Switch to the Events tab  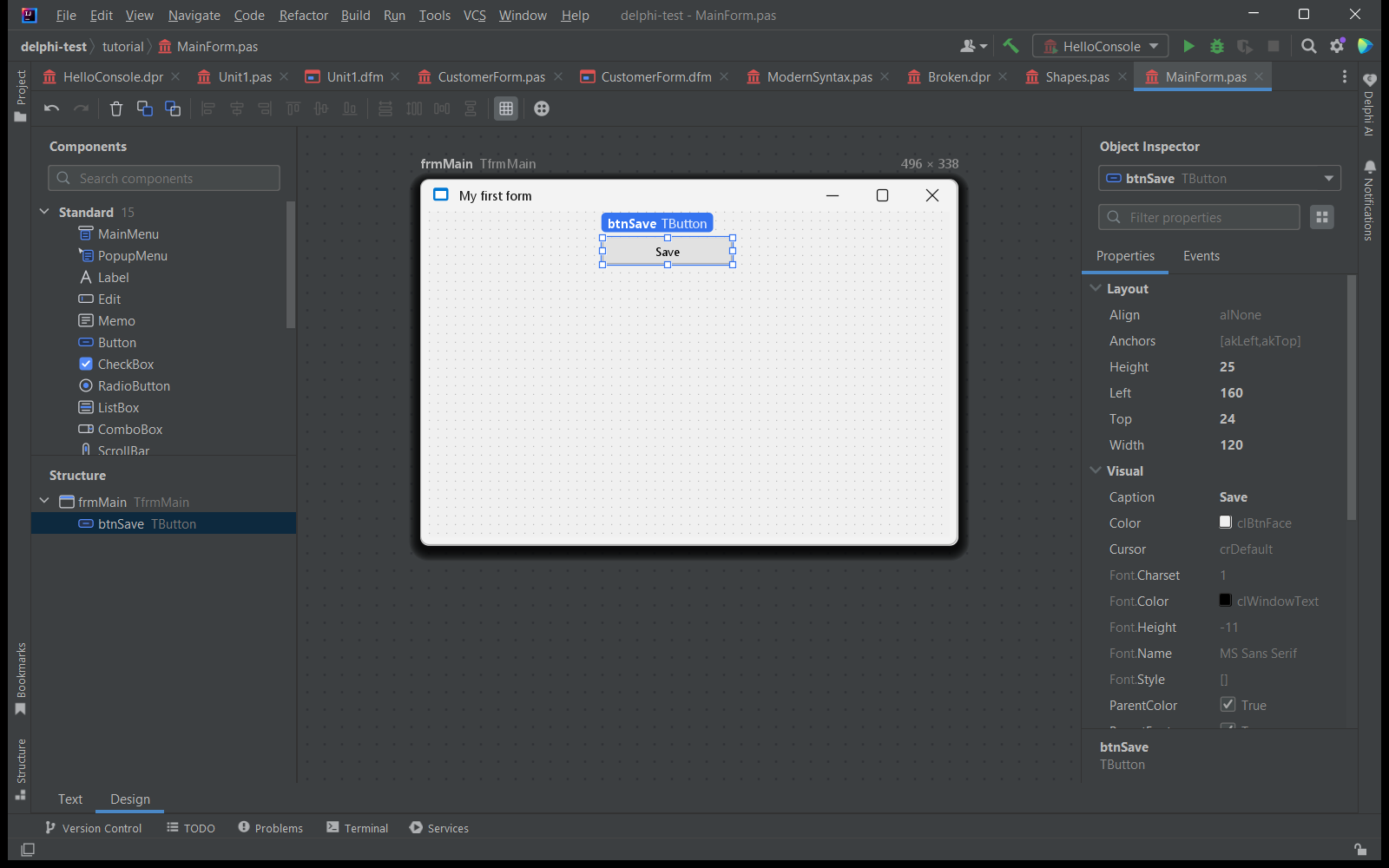point(1201,256)
